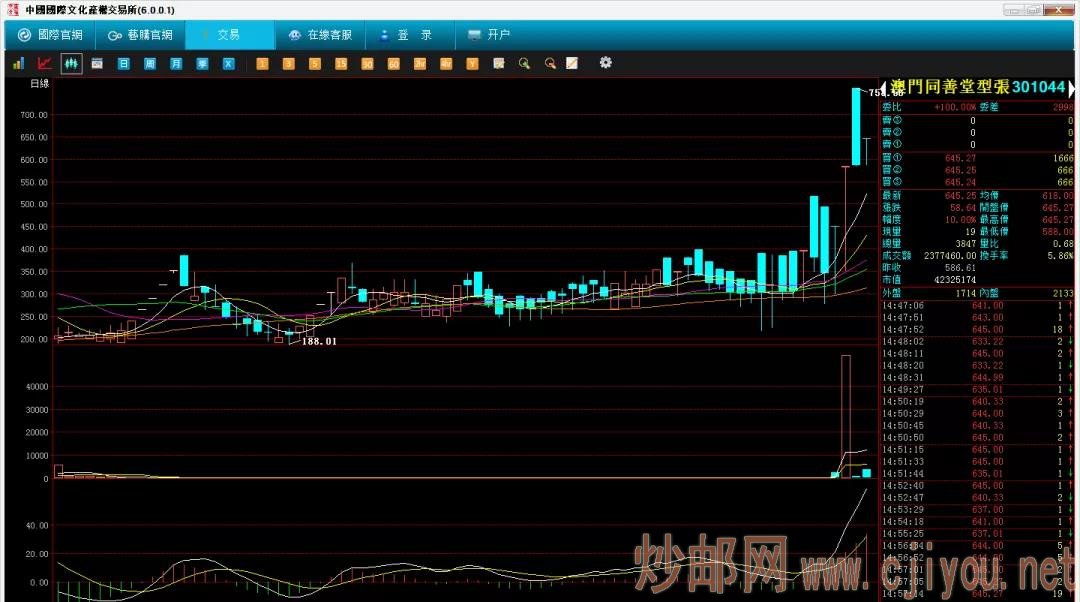Click the 買③ bid price 645.24
The width and height of the screenshot is (1080, 602).
(960, 183)
